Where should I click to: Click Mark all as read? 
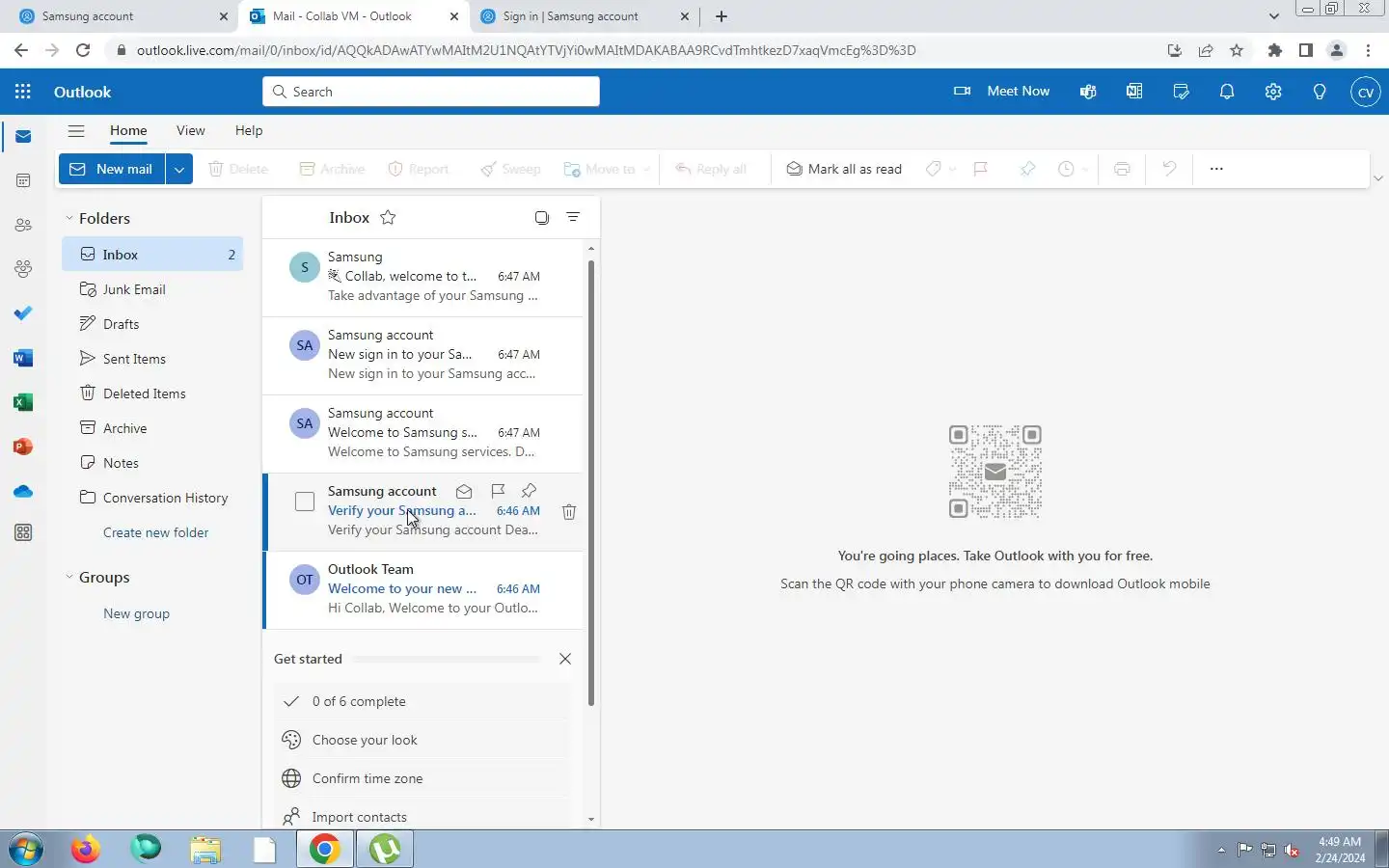pyautogui.click(x=844, y=169)
